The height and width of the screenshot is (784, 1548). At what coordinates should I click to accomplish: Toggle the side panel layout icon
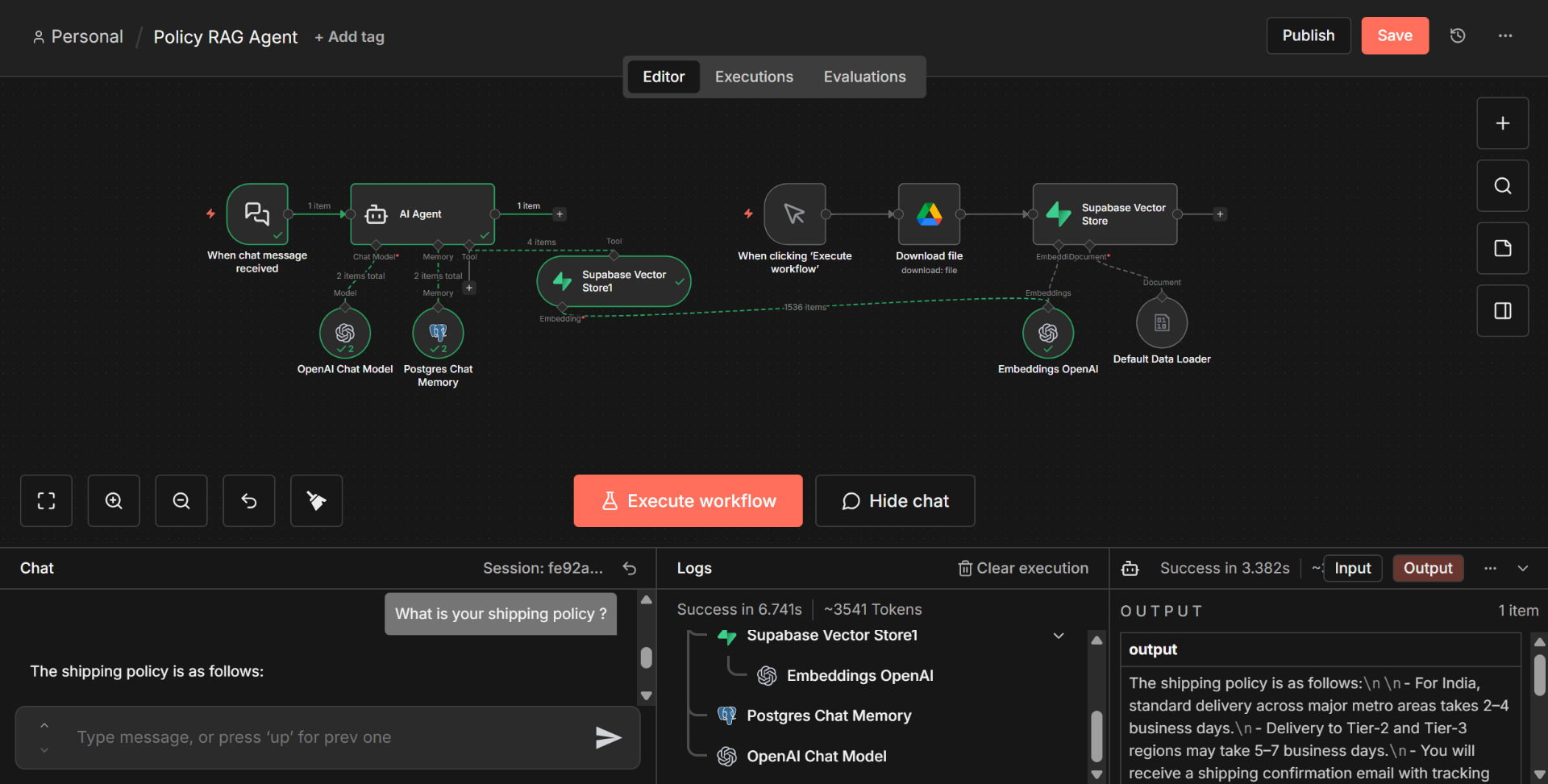[x=1502, y=311]
